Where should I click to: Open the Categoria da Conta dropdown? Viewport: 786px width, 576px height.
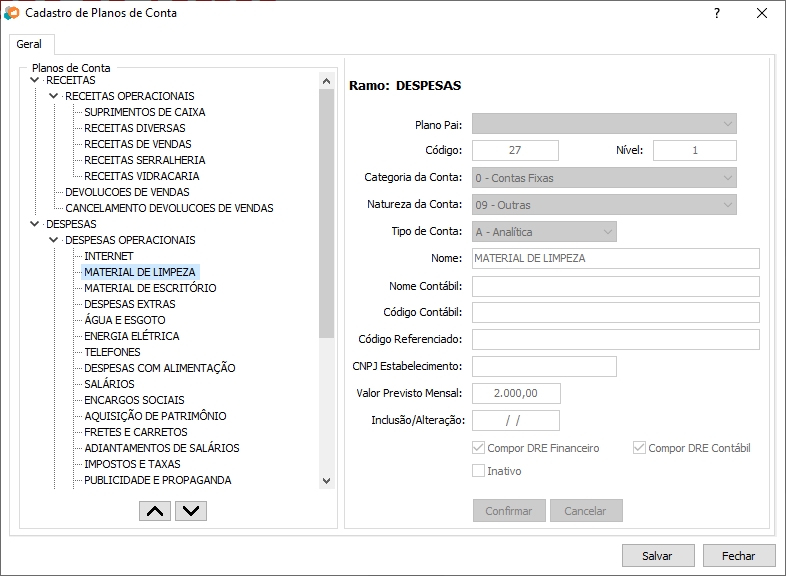click(604, 178)
